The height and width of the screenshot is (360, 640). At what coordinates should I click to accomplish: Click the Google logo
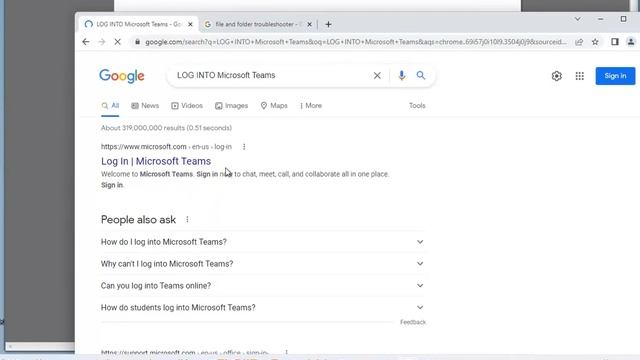pos(122,76)
